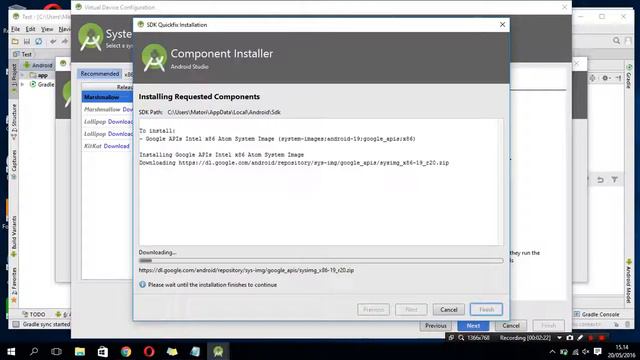640x360 pixels.
Task: Open the Edit menu in Android Studio
Action: pyautogui.click(x=30, y=29)
